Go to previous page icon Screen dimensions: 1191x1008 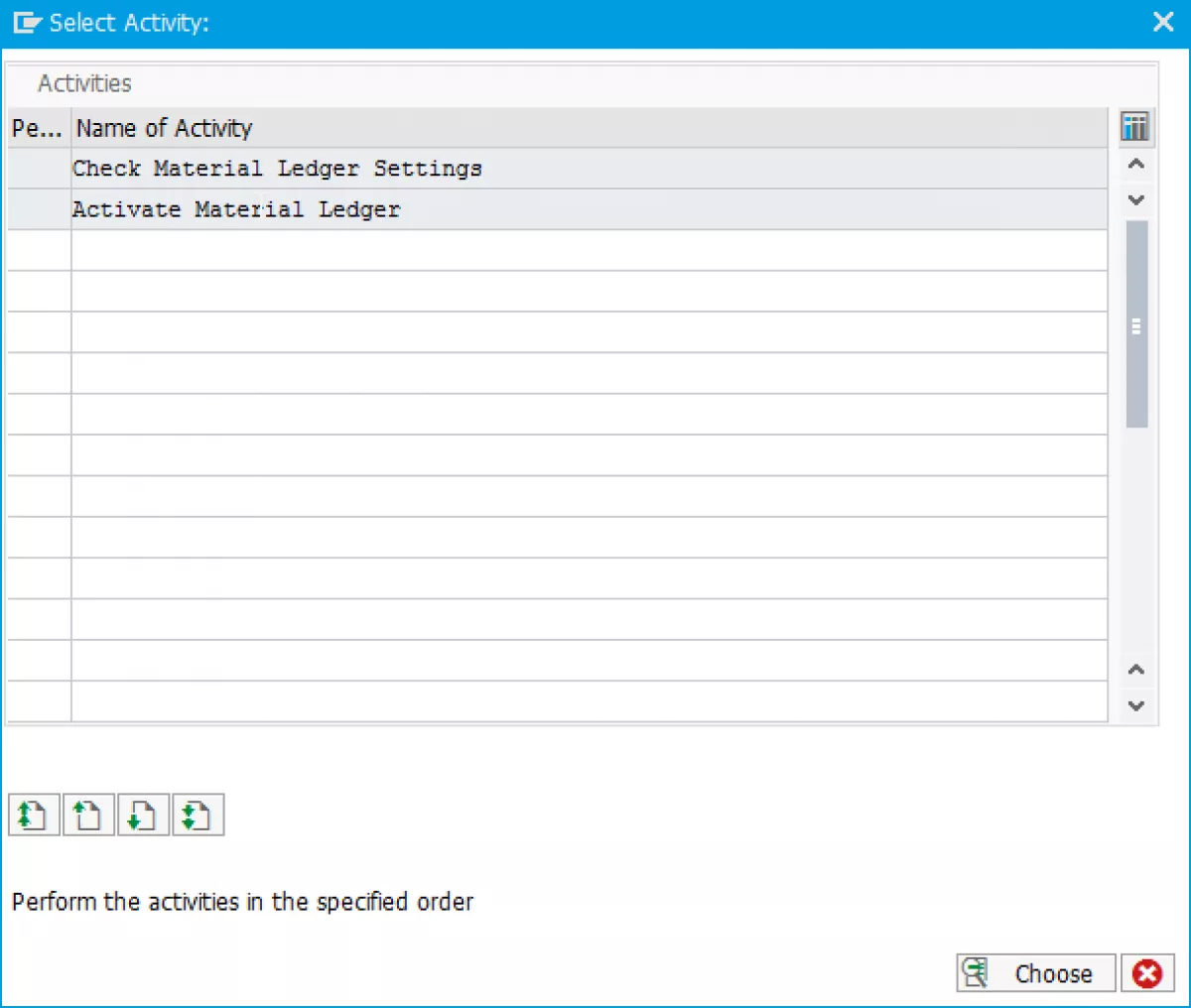pos(88,816)
